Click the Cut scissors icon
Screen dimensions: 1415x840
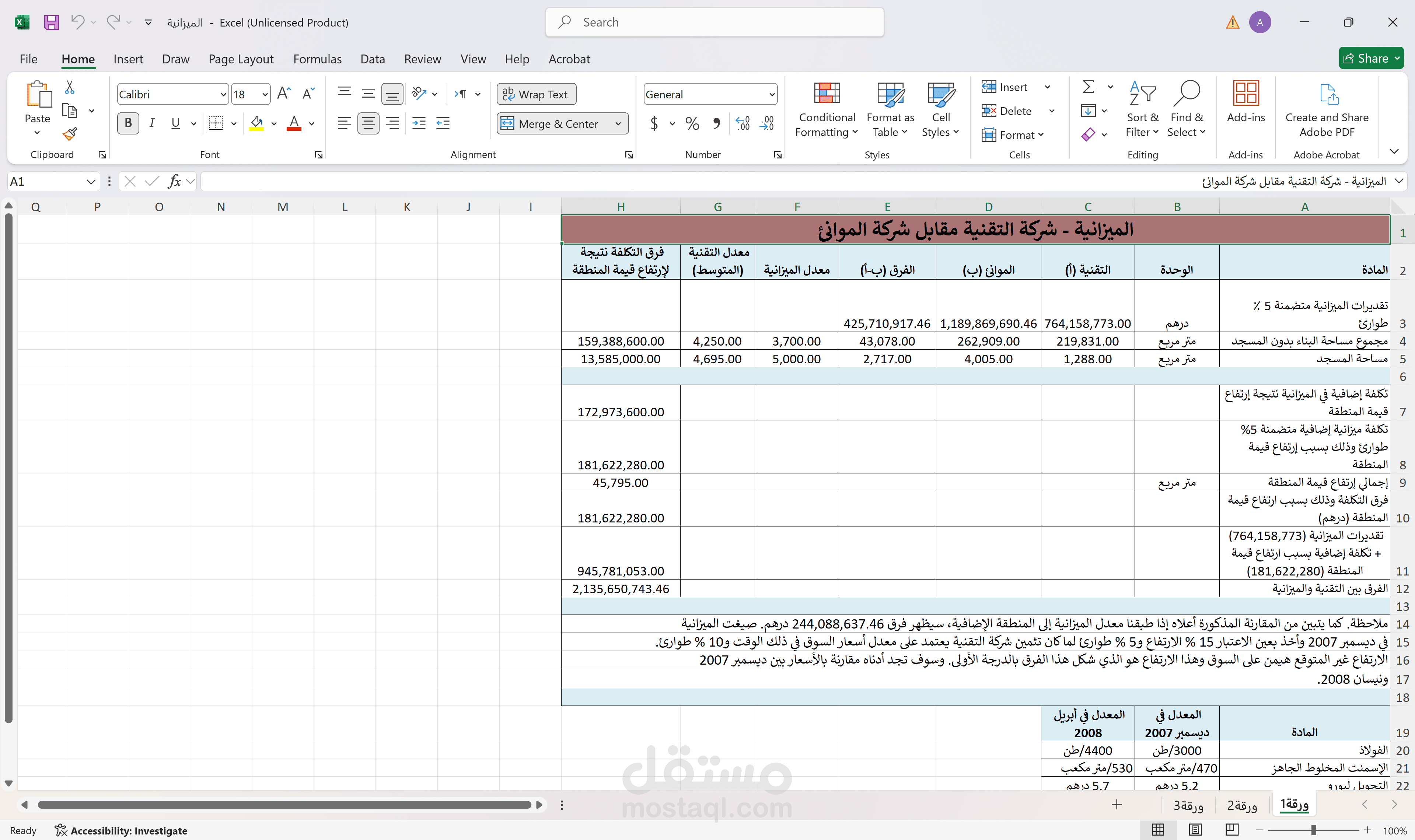pyautogui.click(x=70, y=87)
